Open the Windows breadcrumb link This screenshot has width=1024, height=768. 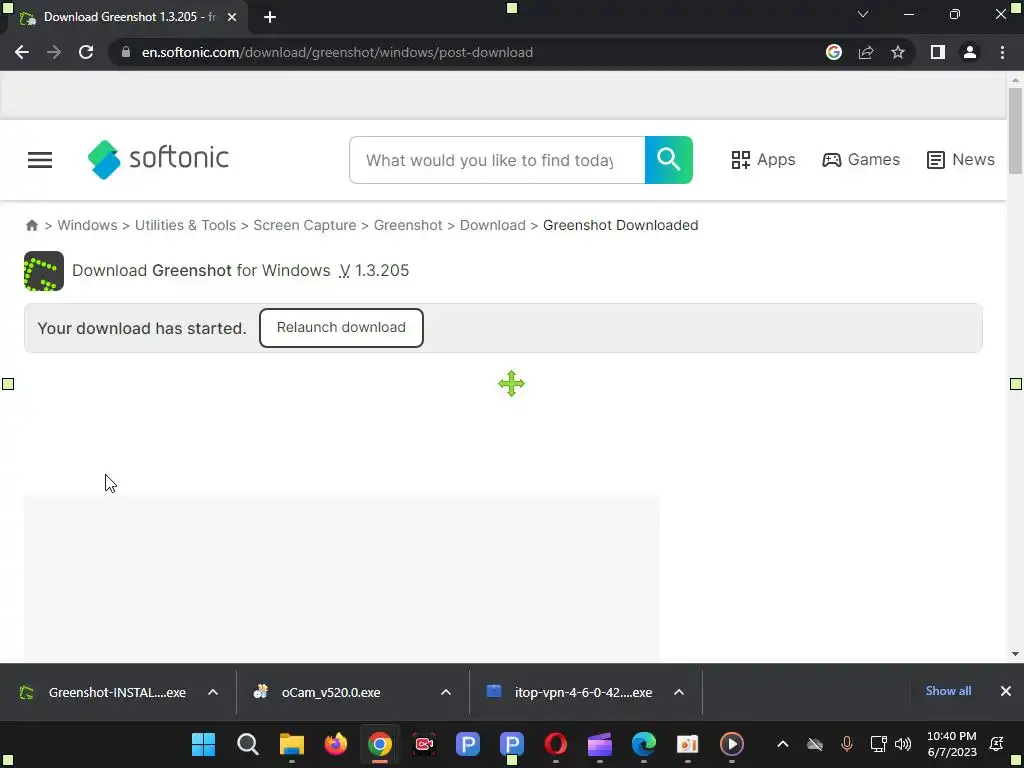coord(88,225)
